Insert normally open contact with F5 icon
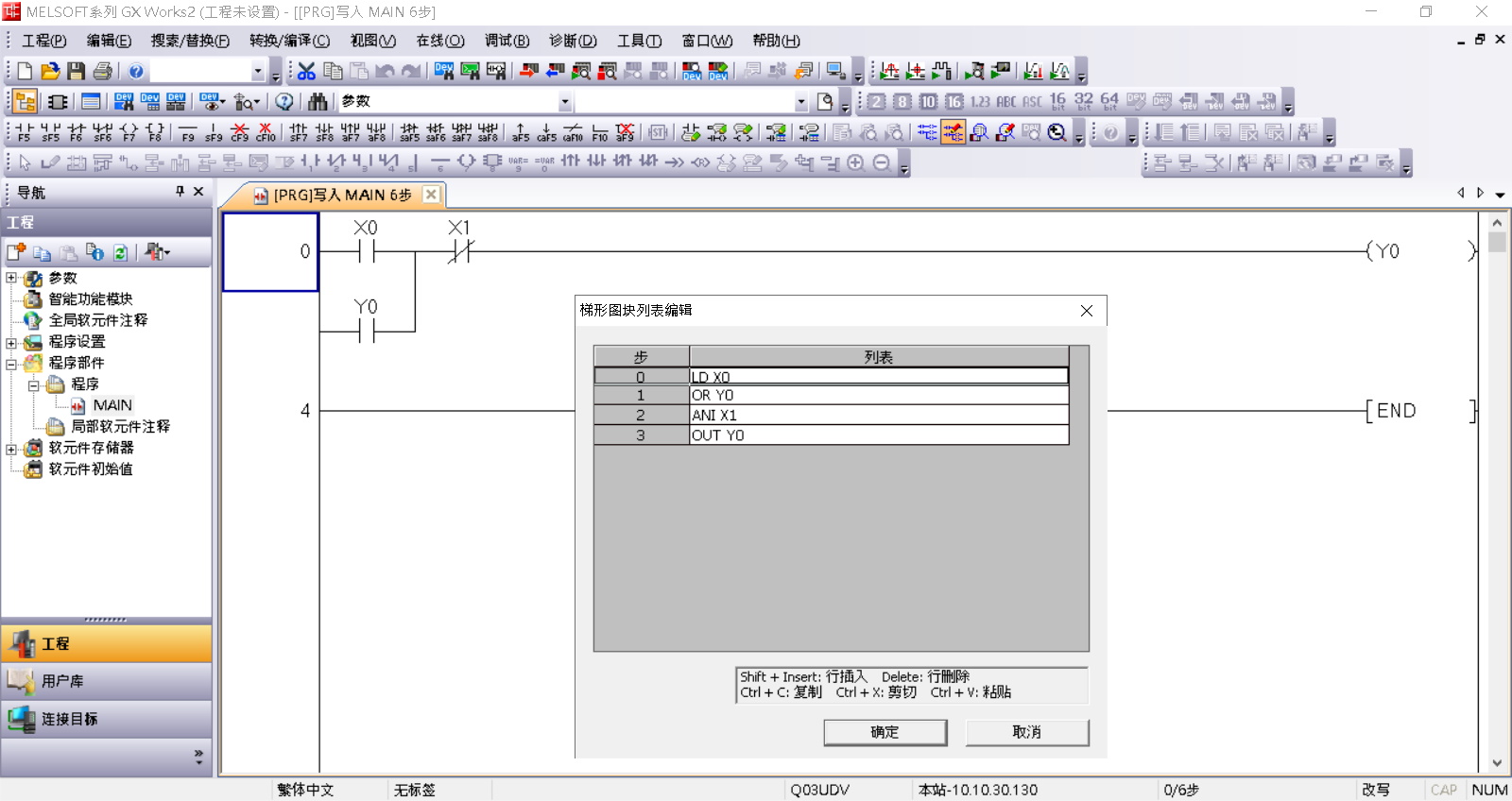1512x801 pixels. (x=24, y=132)
